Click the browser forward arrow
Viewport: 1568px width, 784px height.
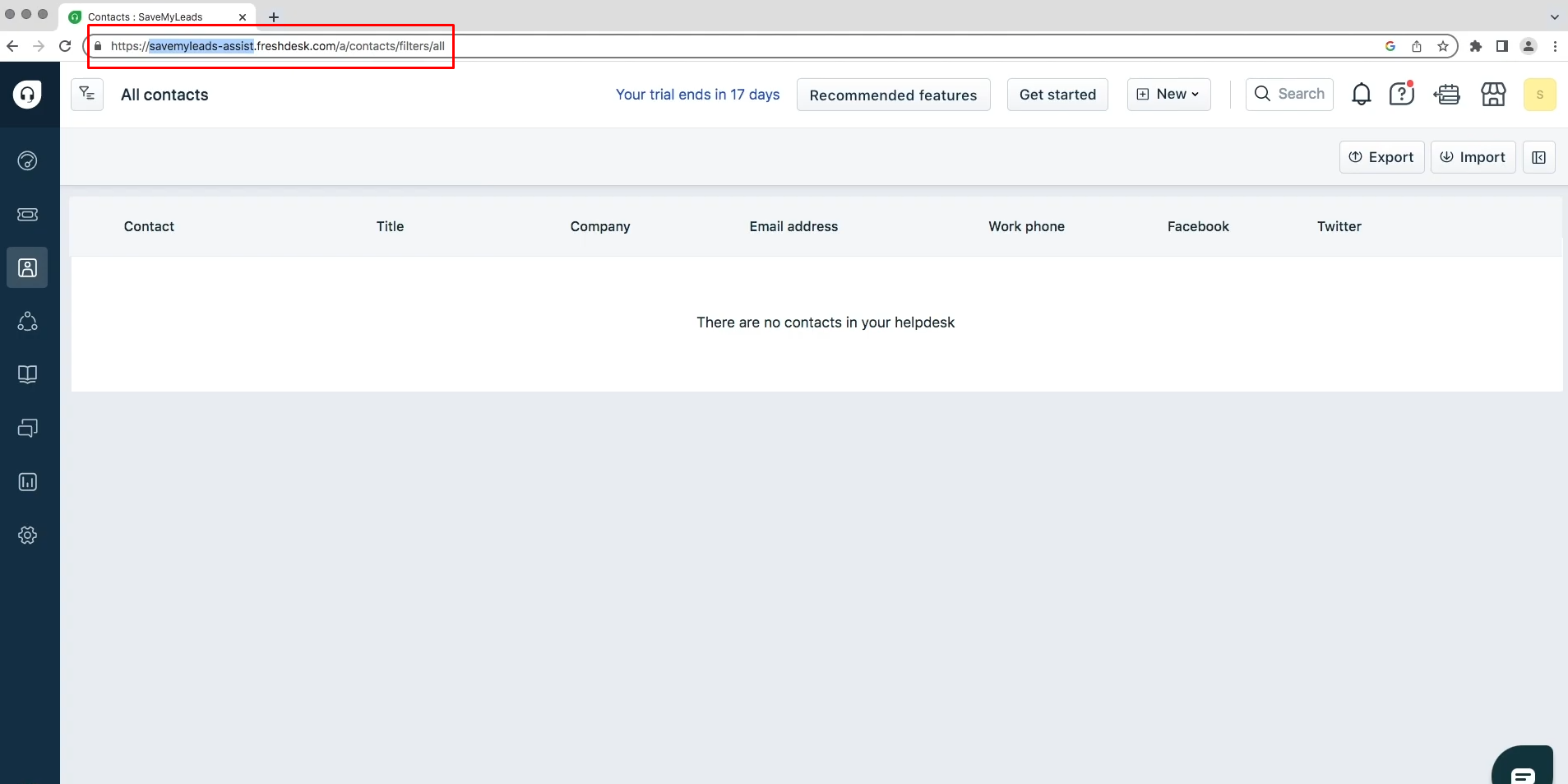point(39,46)
